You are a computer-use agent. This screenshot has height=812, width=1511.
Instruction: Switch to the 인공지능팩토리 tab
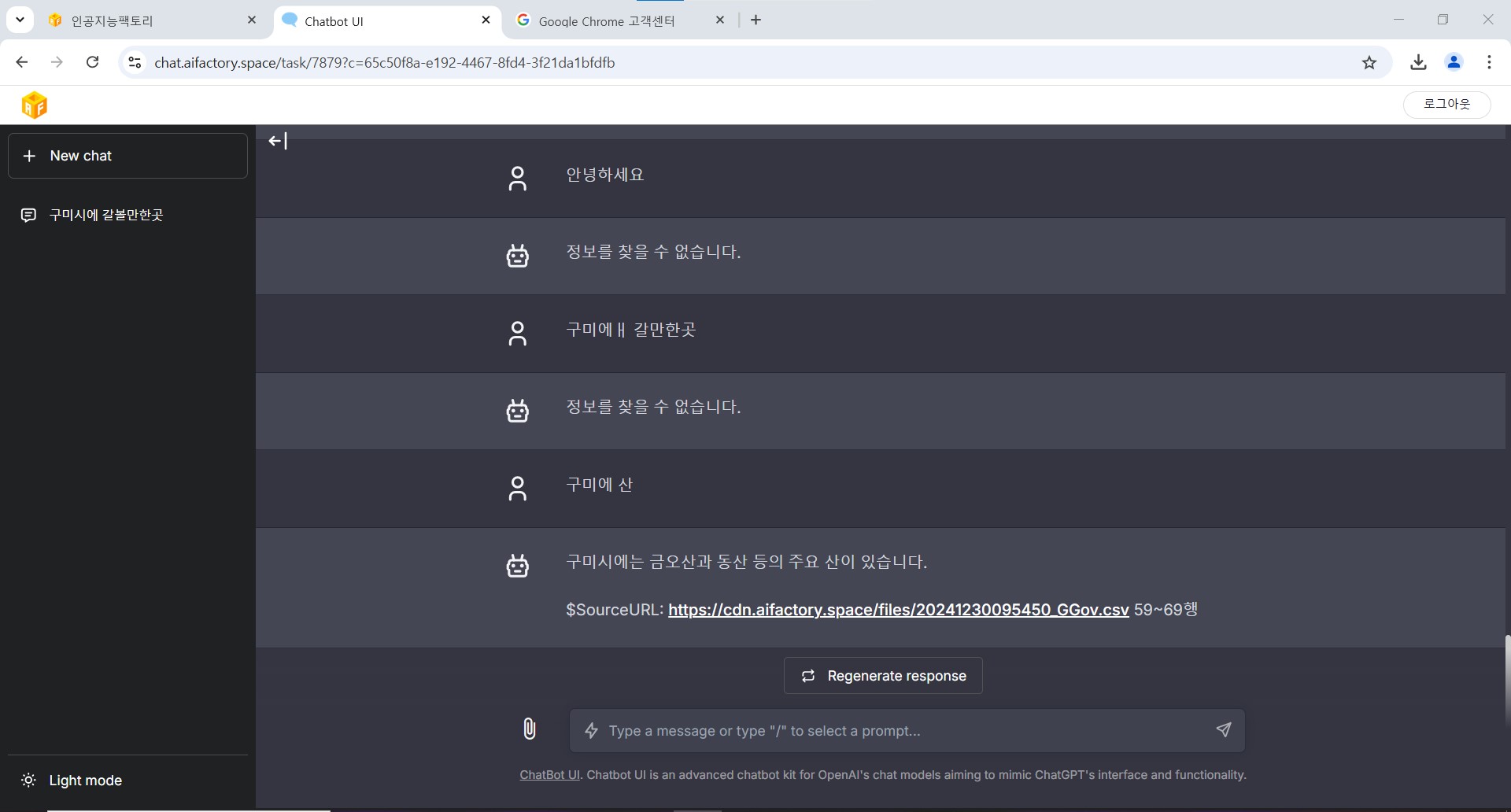point(142,21)
